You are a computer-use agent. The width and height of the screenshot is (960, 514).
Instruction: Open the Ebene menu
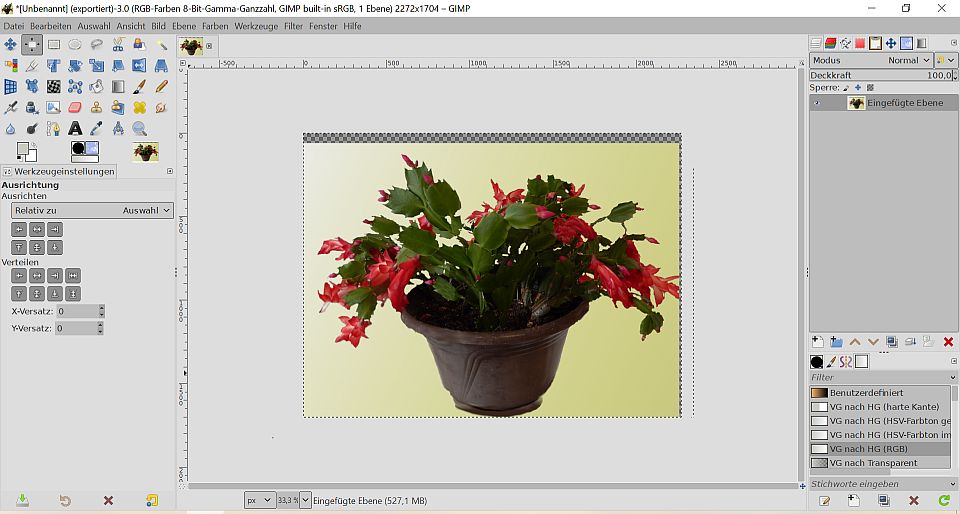[184, 26]
